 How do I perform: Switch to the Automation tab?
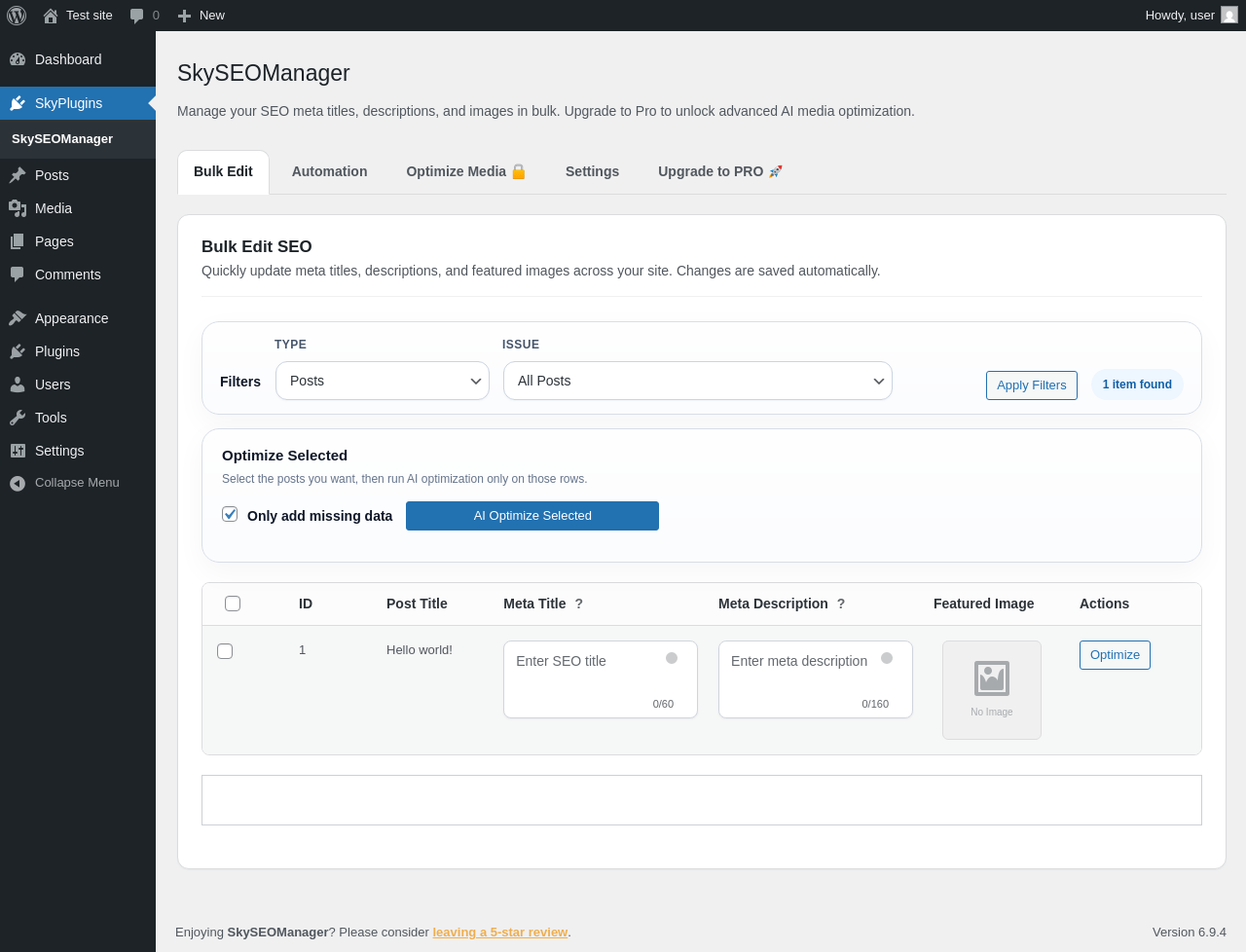(329, 171)
